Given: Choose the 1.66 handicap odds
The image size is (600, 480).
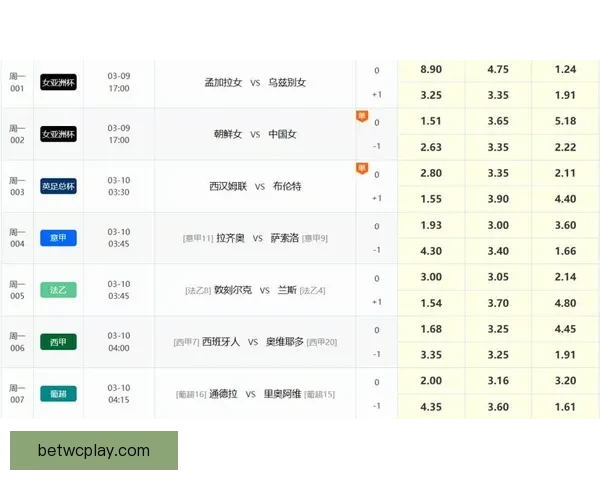Looking at the screenshot, I should click(x=566, y=251).
